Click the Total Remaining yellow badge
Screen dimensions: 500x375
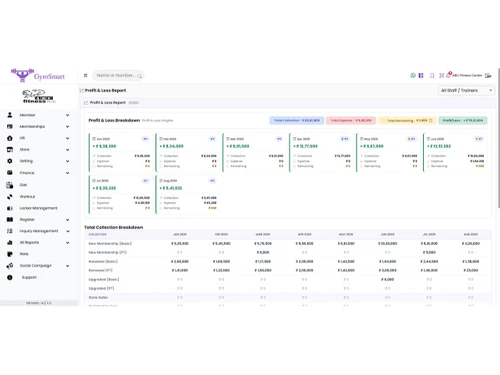pyautogui.click(x=407, y=120)
